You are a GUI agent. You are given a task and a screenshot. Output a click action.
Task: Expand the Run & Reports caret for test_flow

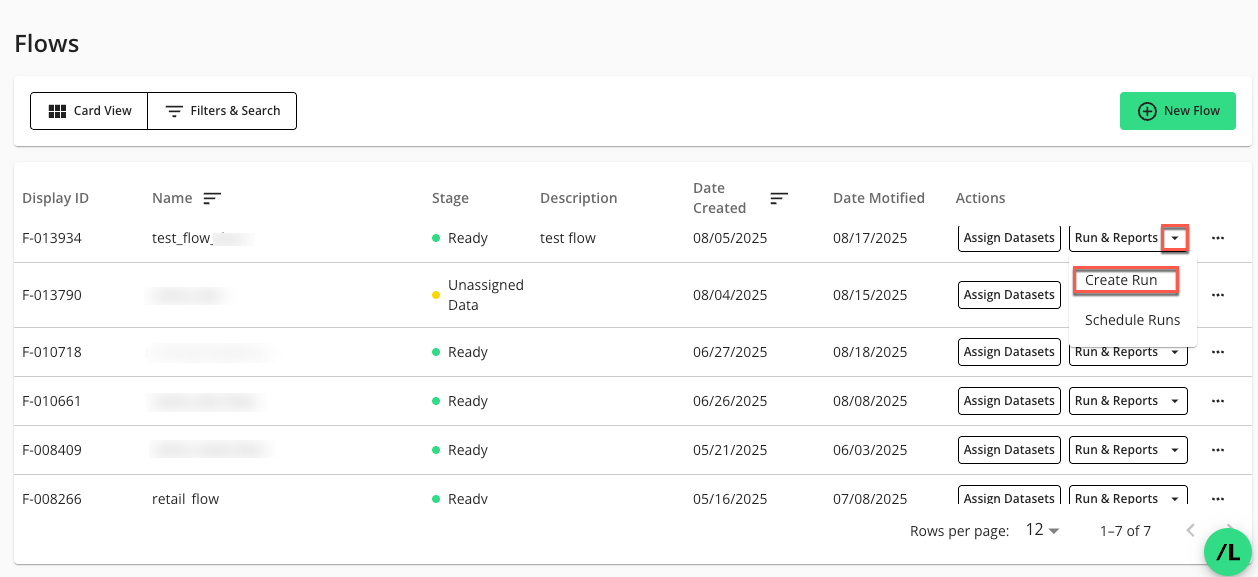(1174, 237)
